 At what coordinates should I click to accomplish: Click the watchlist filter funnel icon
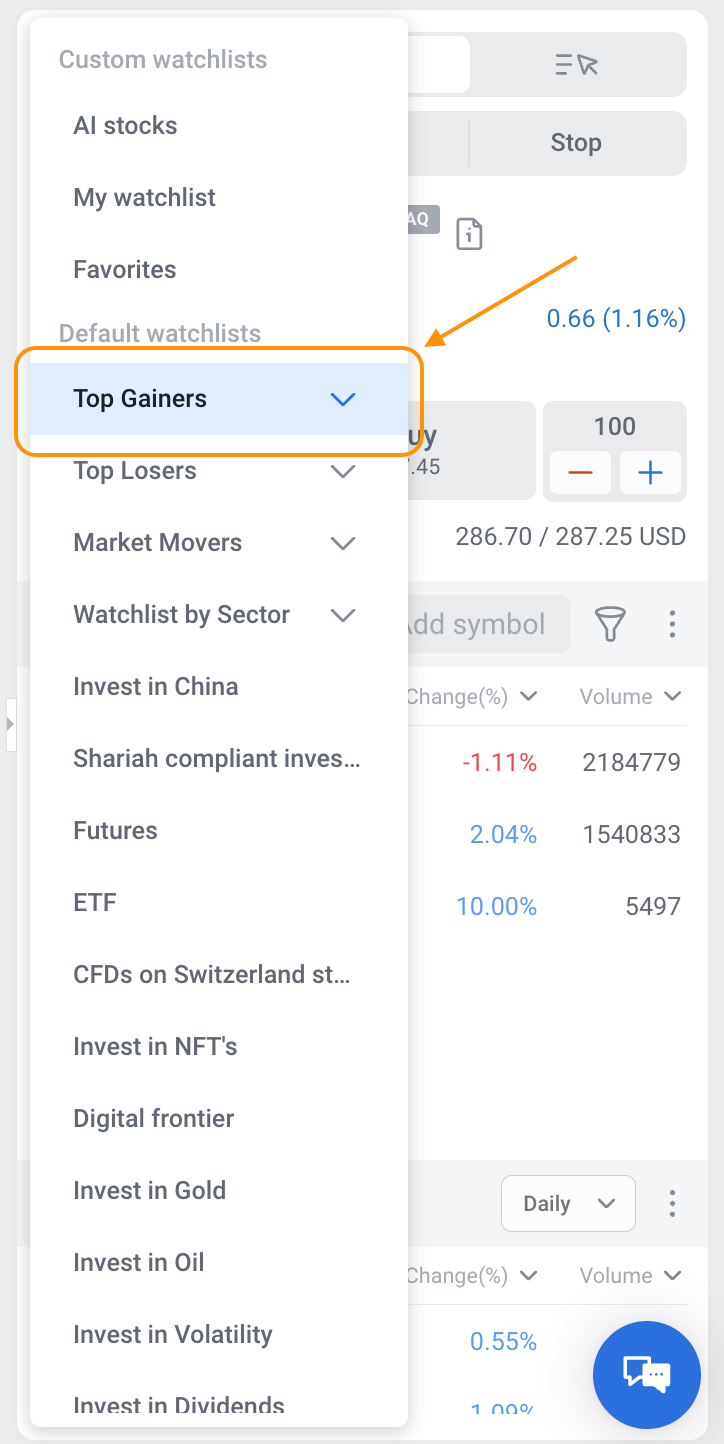point(610,624)
